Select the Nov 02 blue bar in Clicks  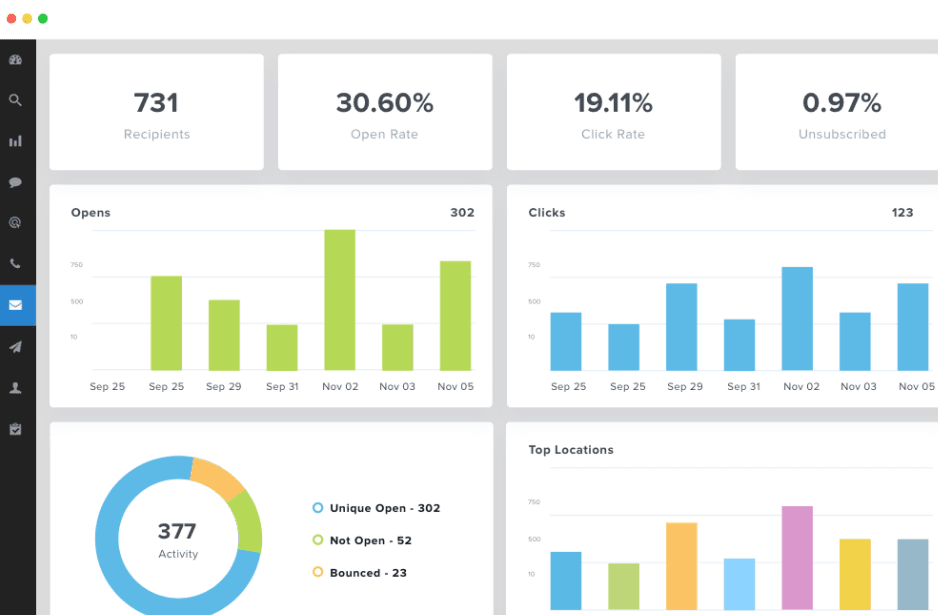[797, 319]
